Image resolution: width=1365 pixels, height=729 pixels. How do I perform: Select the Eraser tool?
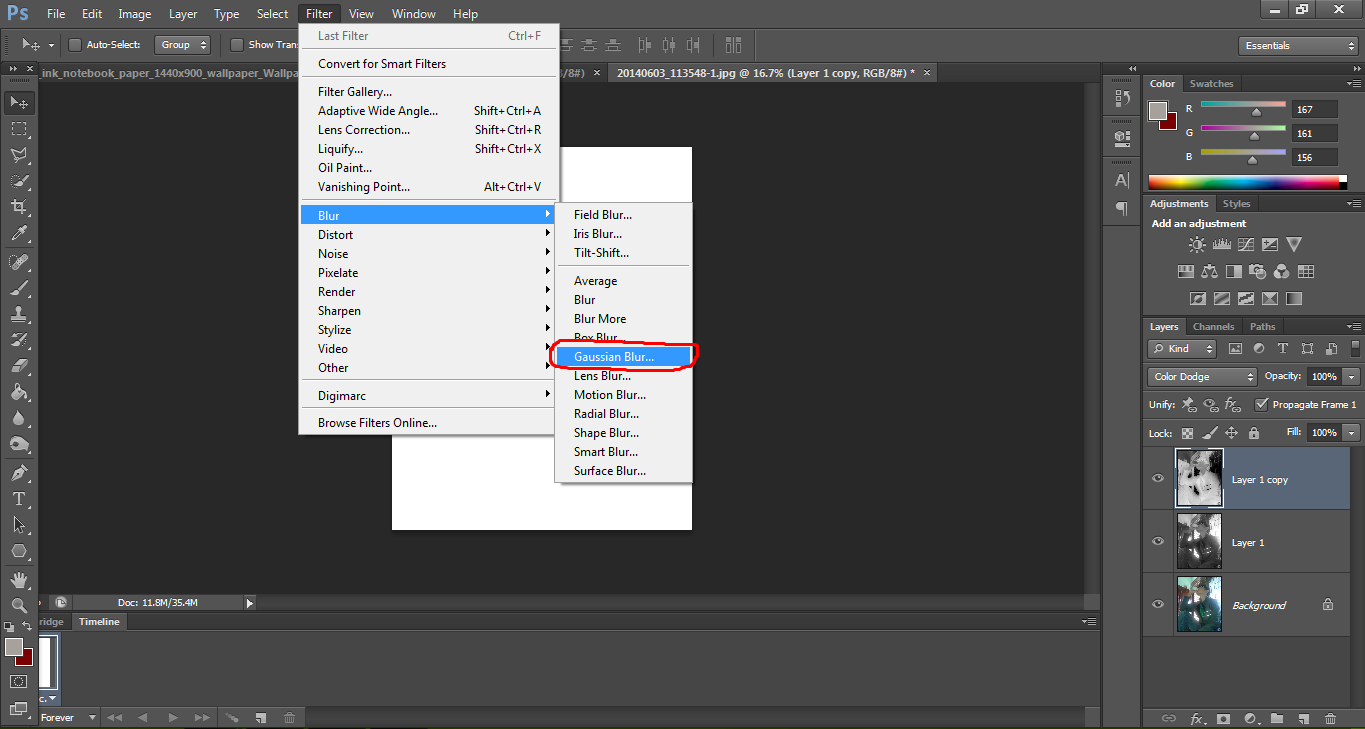click(x=19, y=365)
